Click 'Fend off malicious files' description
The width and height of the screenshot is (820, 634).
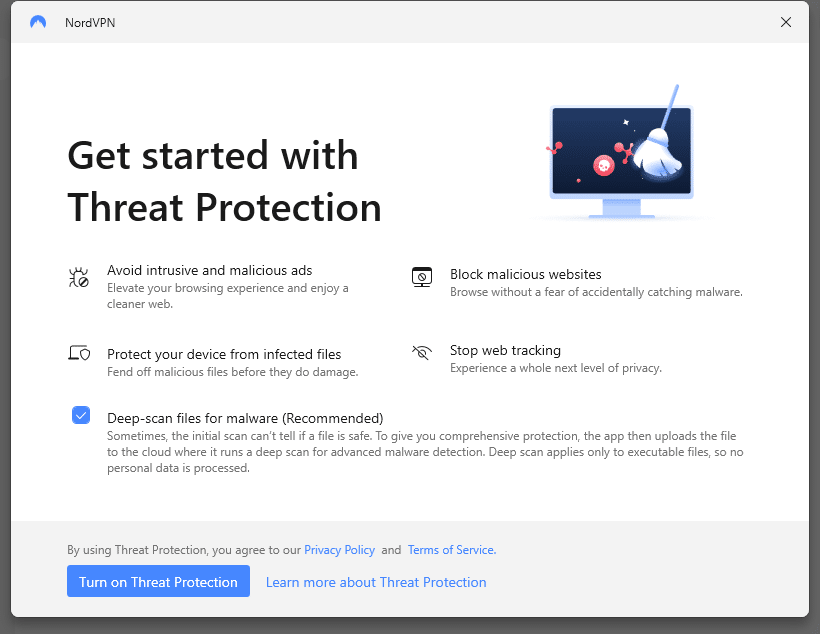[x=233, y=372]
